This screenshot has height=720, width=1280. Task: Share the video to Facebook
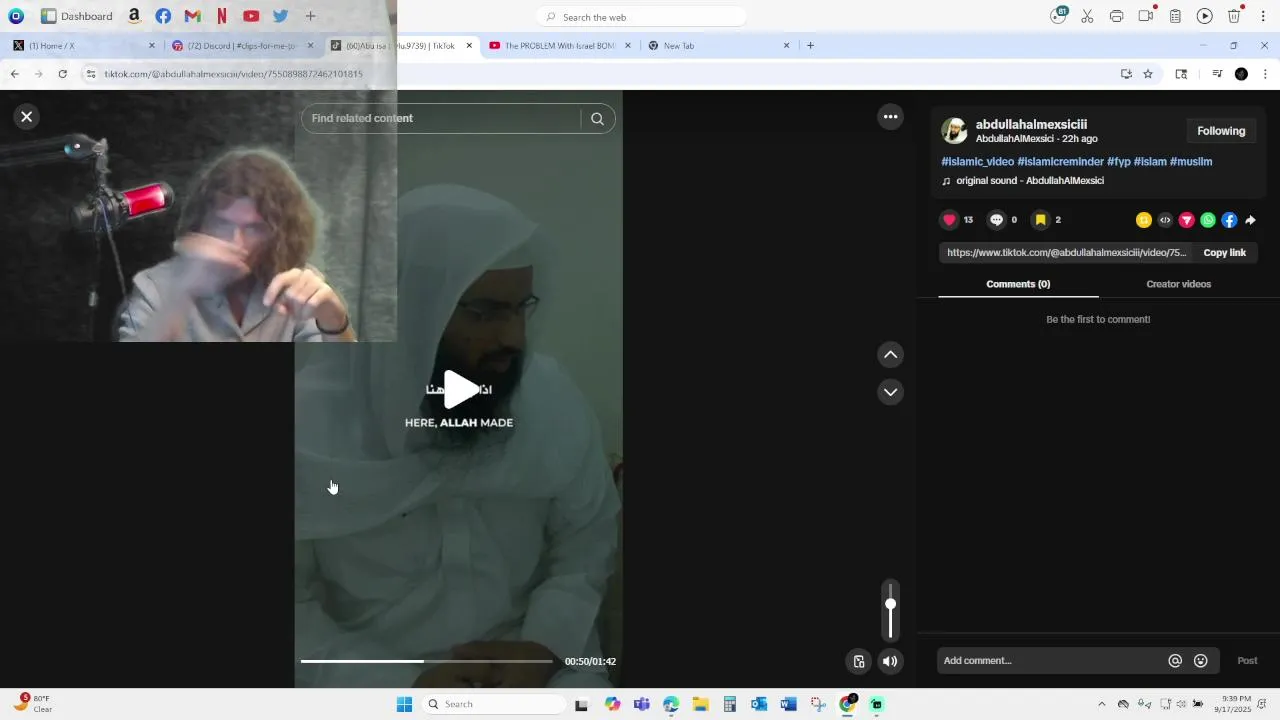1229,220
